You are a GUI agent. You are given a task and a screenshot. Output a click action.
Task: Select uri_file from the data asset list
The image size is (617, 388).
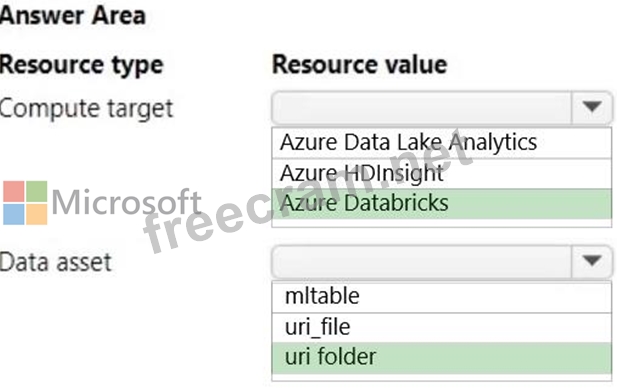(442, 327)
